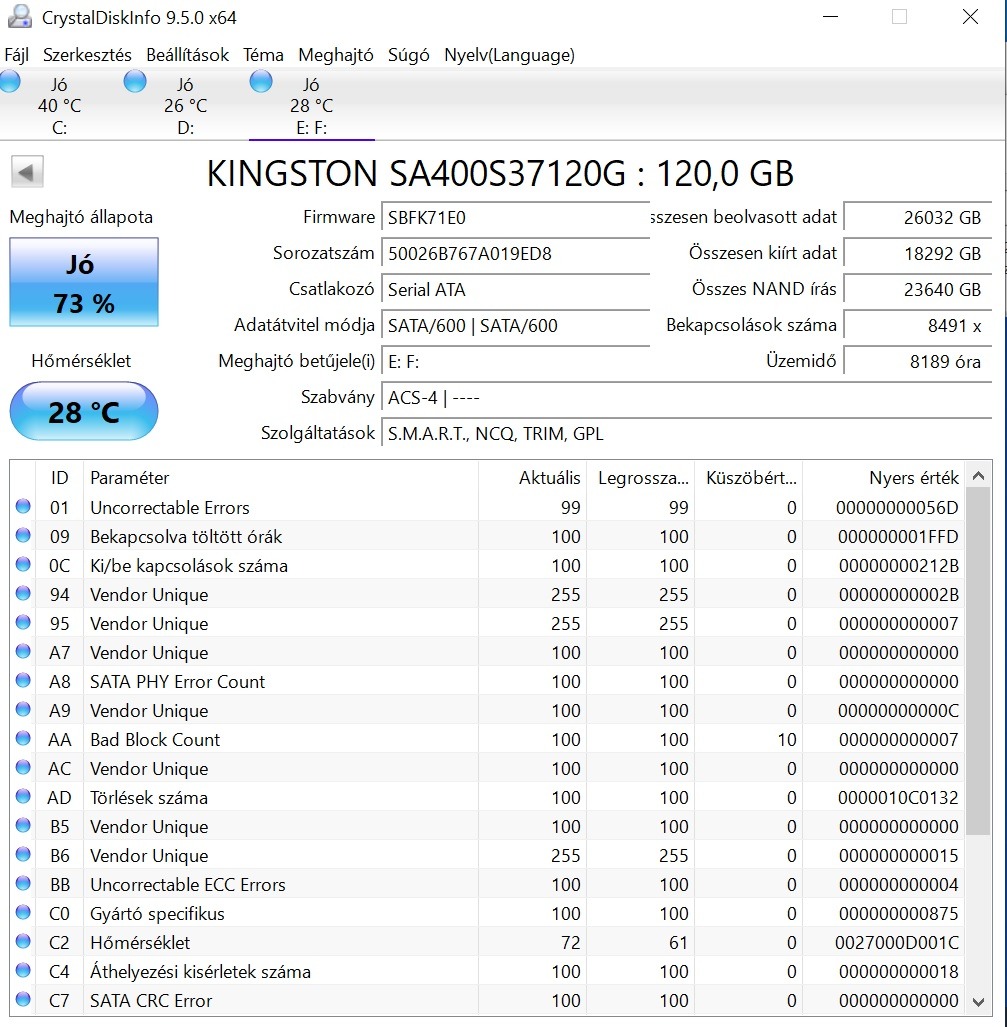Click the ACS-4 standard field

click(687, 398)
